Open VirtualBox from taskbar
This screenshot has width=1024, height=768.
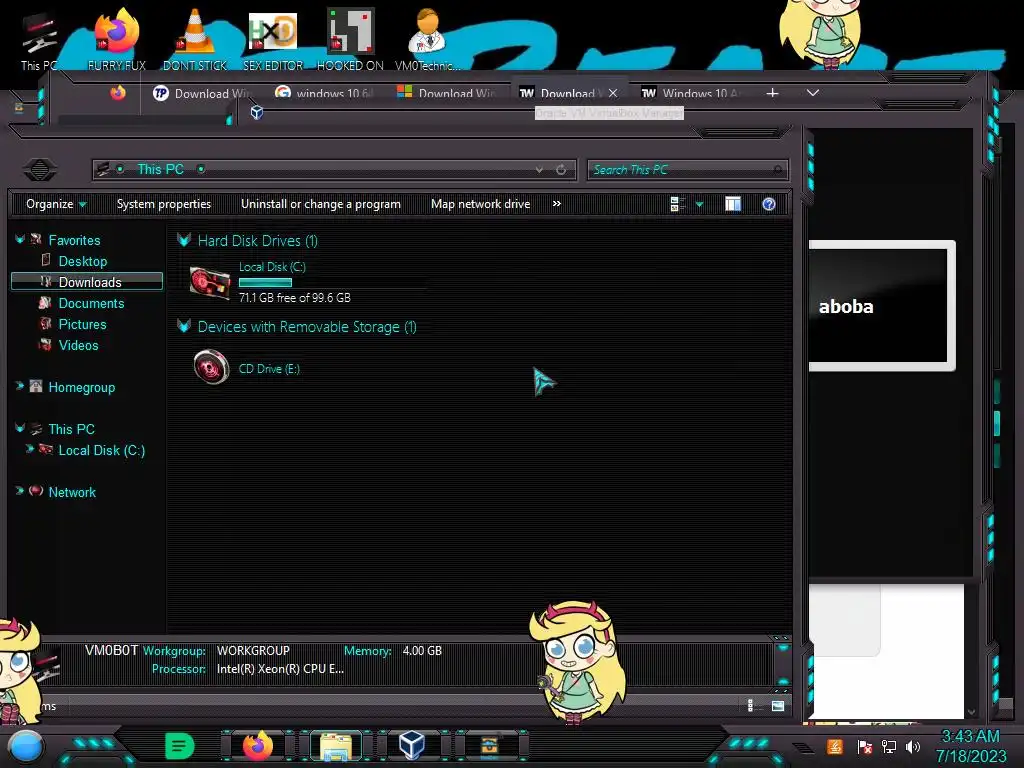click(411, 746)
